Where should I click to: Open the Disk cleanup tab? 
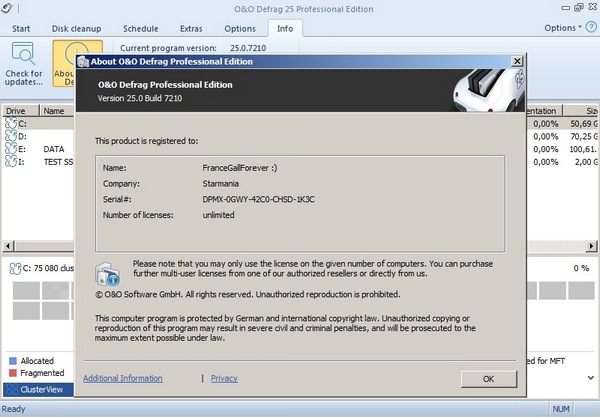pyautogui.click(x=77, y=29)
